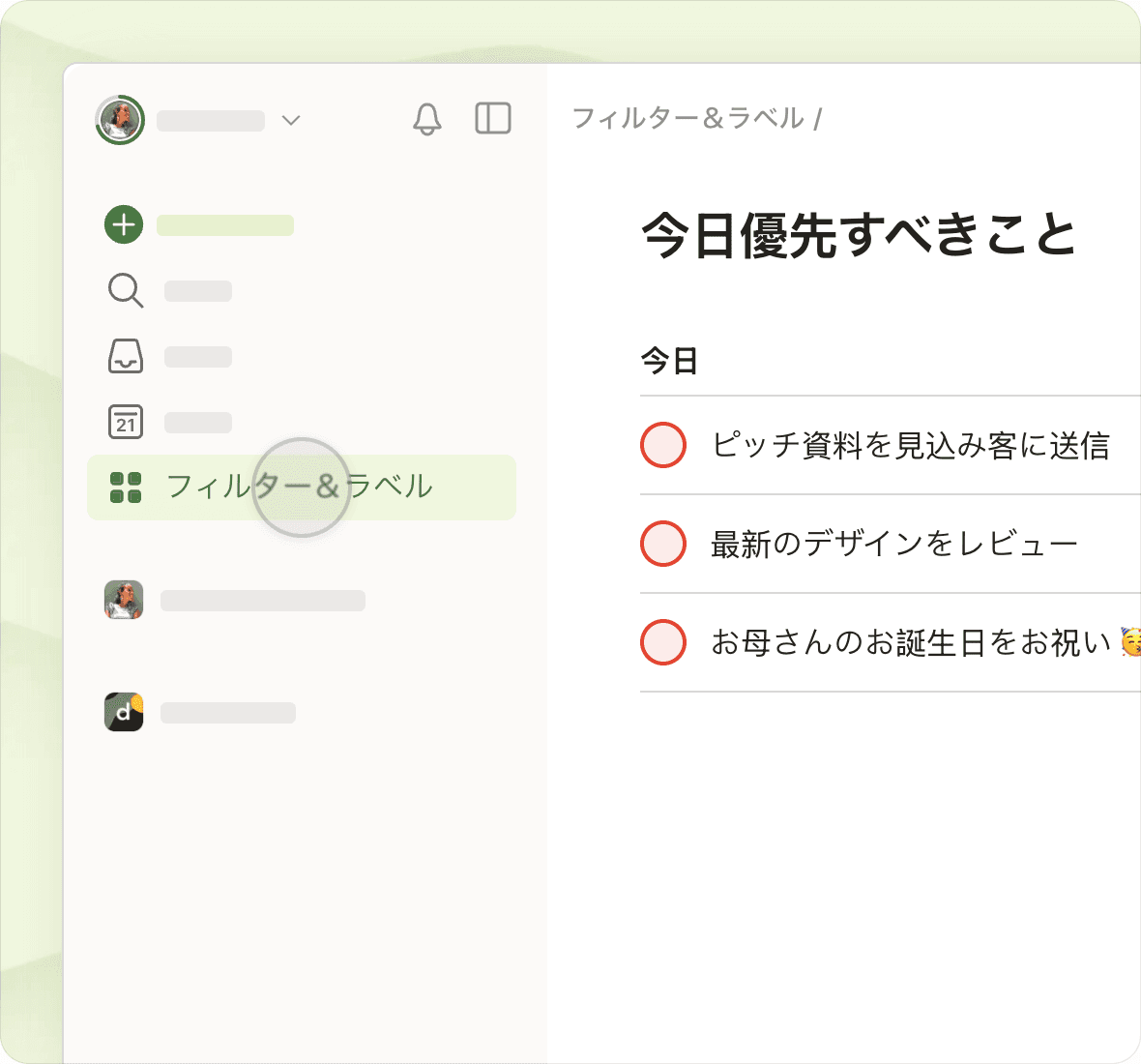Click the フィルター&ラベル grid icon

coord(126,488)
